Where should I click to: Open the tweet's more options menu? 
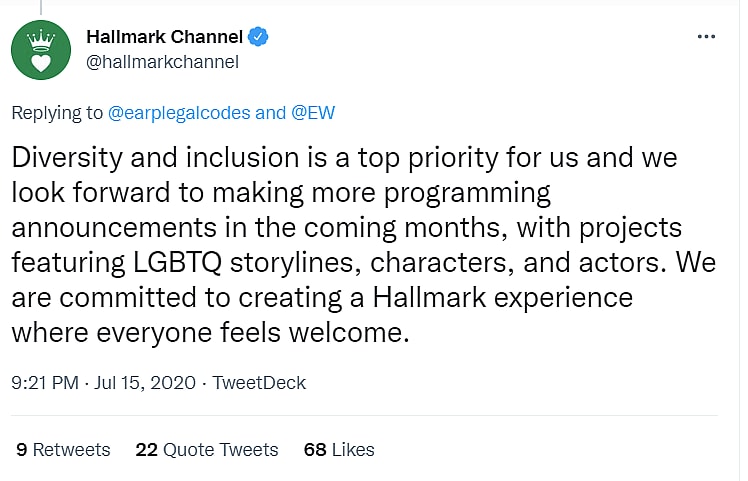(706, 36)
